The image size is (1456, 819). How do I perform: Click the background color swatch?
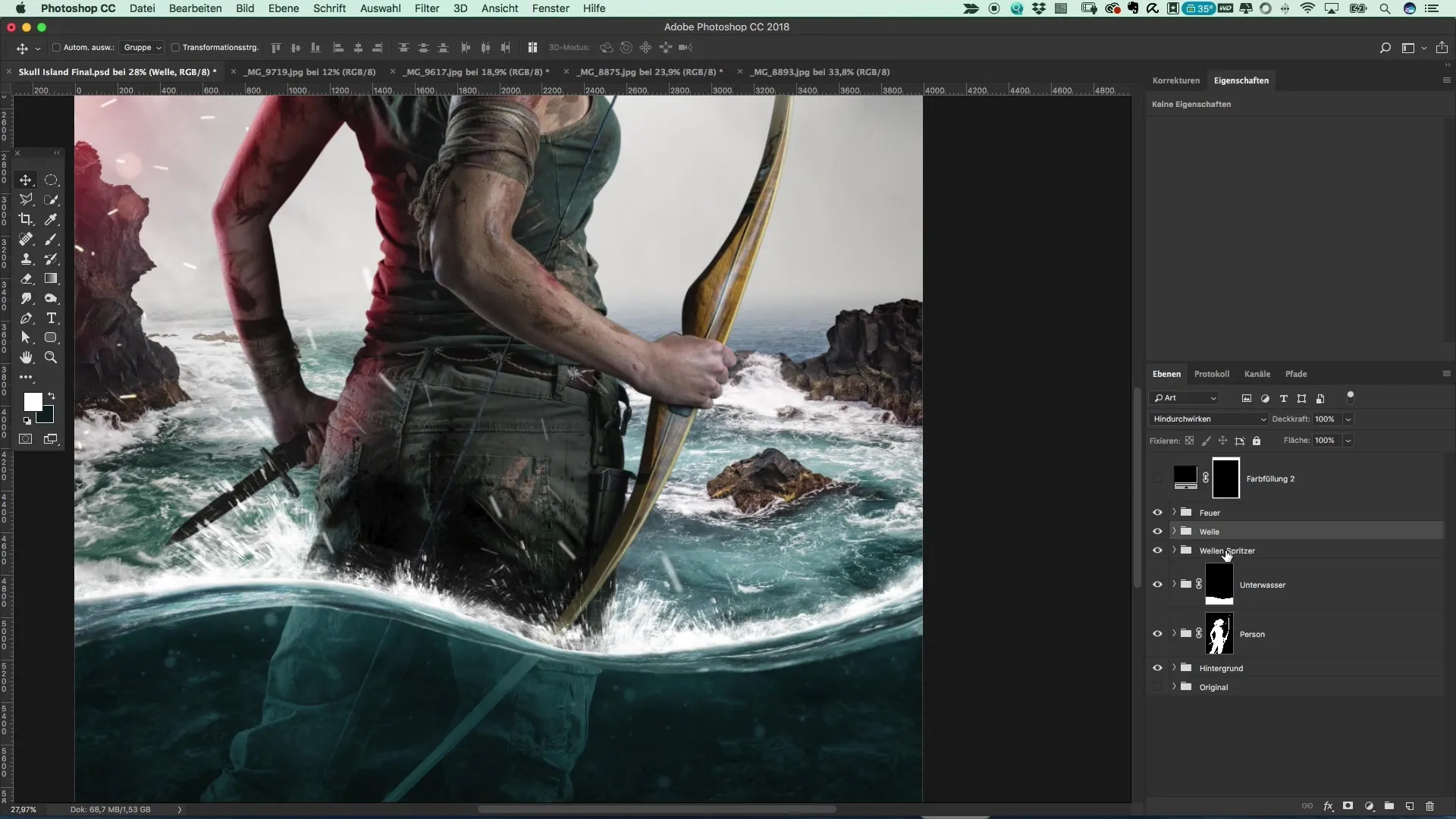[49, 416]
